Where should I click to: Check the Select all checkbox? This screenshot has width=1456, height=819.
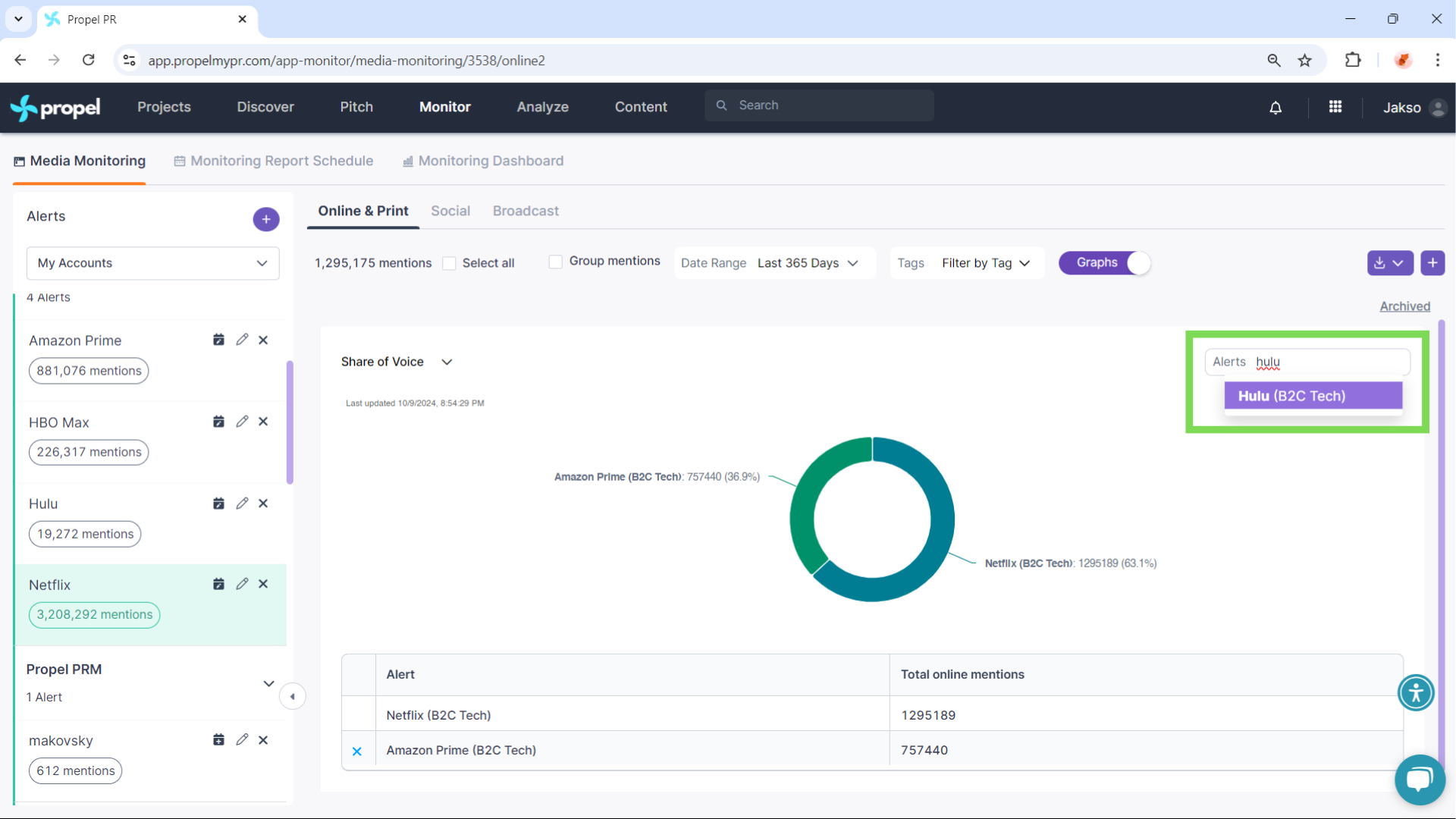click(x=449, y=263)
